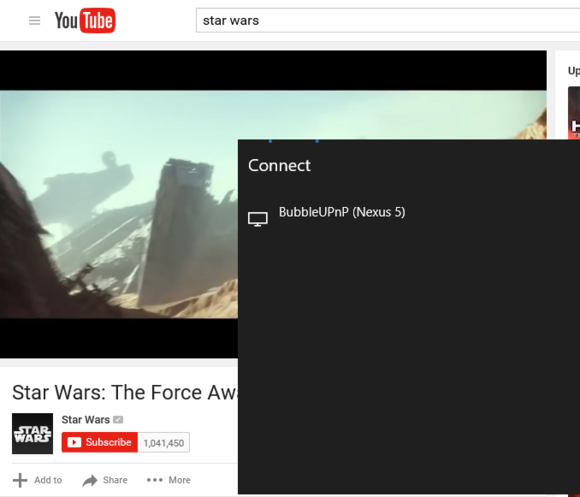Click the Connect panel heading
This screenshot has width=580, height=497.
click(x=279, y=165)
